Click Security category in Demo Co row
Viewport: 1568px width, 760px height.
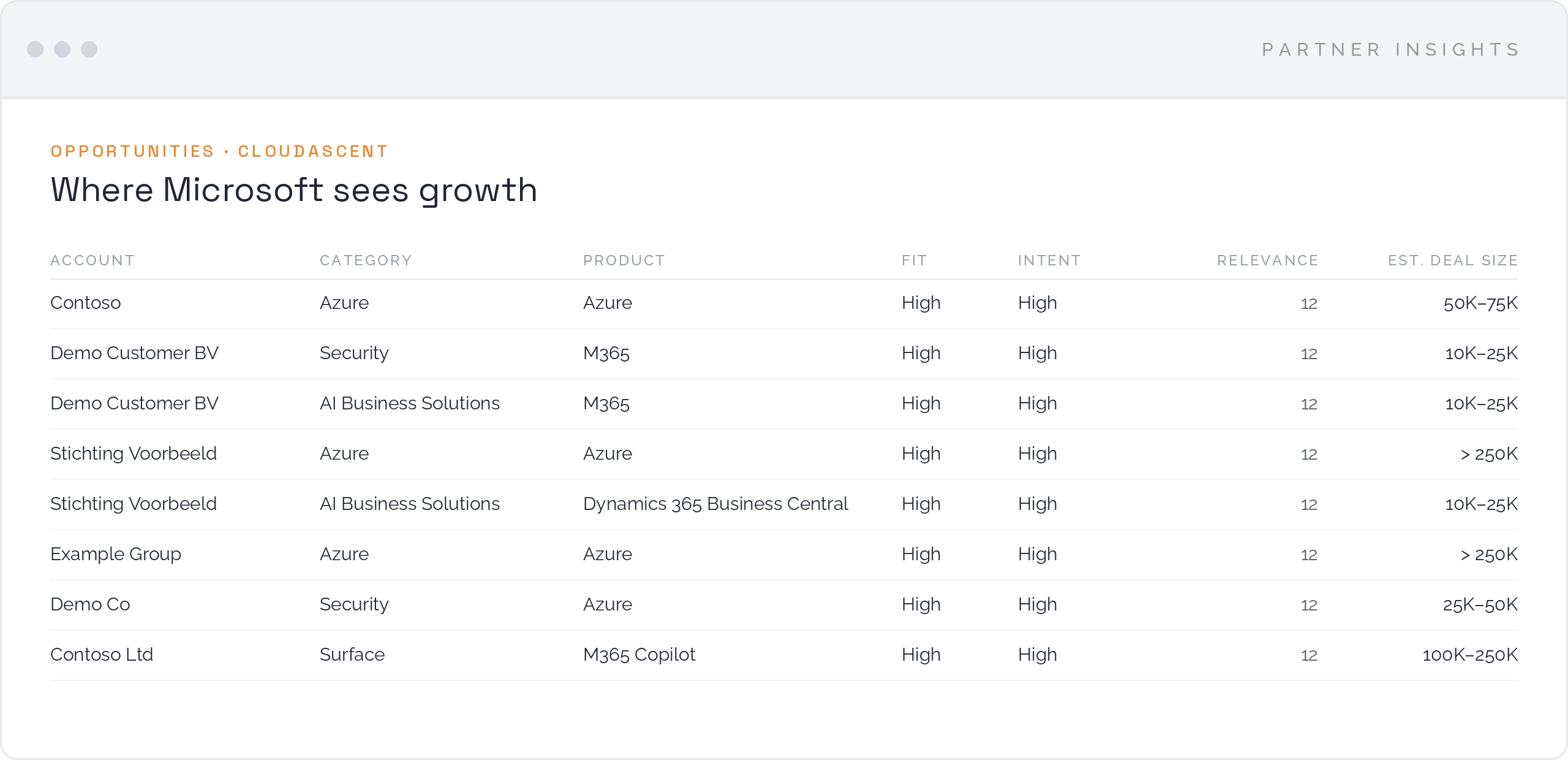pos(354,604)
